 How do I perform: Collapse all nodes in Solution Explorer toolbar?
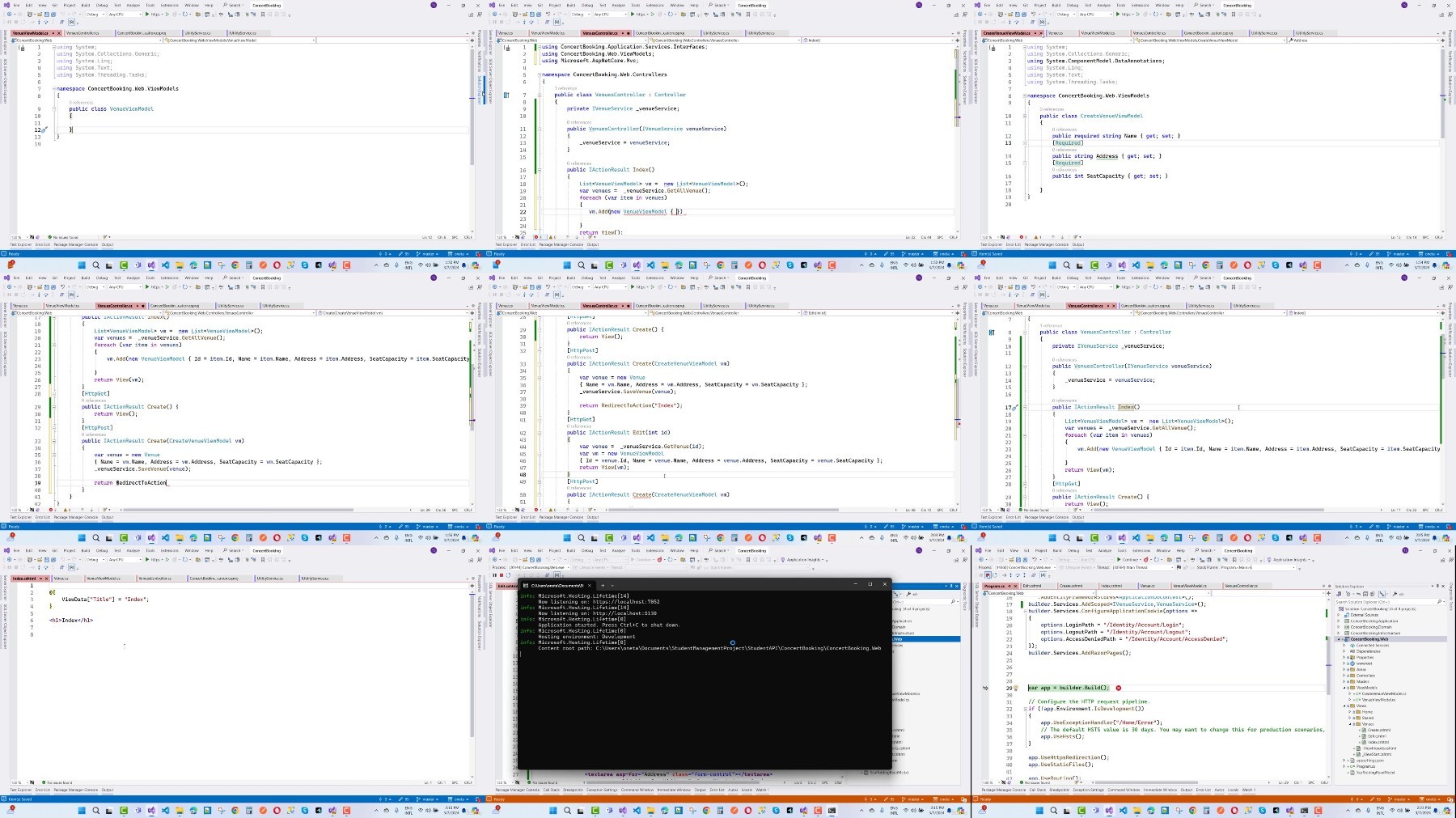point(1365,594)
